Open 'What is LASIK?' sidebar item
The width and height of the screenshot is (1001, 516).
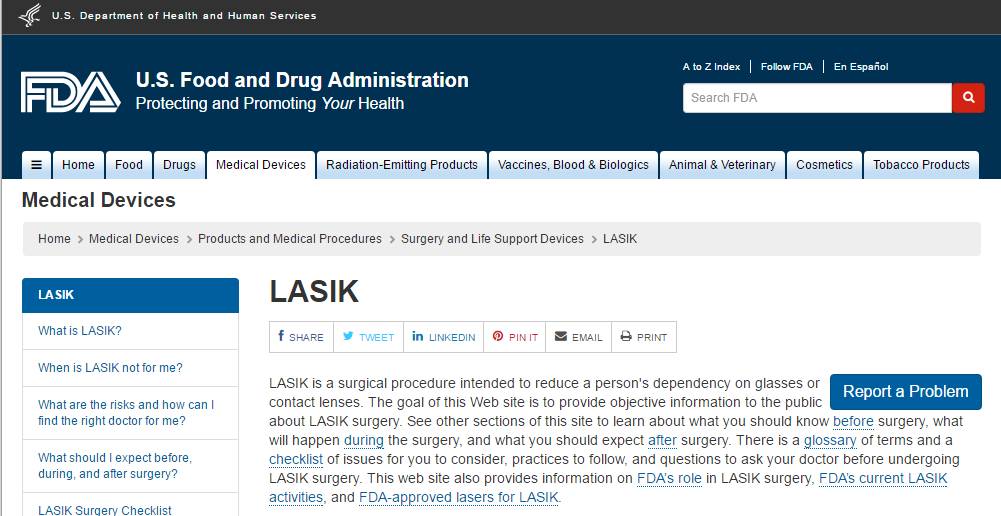80,331
